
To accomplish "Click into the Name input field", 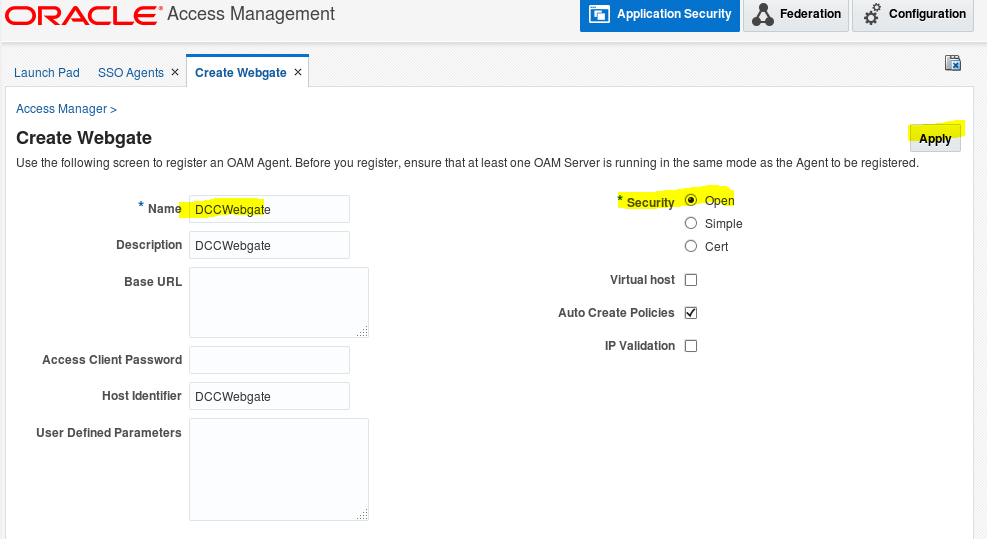I will (269, 209).
